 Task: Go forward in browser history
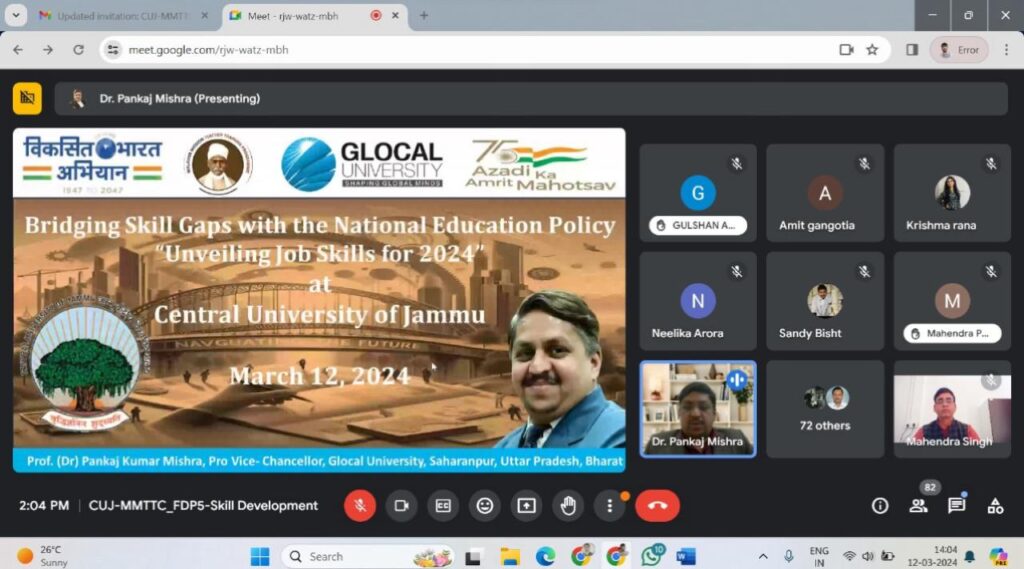click(48, 50)
